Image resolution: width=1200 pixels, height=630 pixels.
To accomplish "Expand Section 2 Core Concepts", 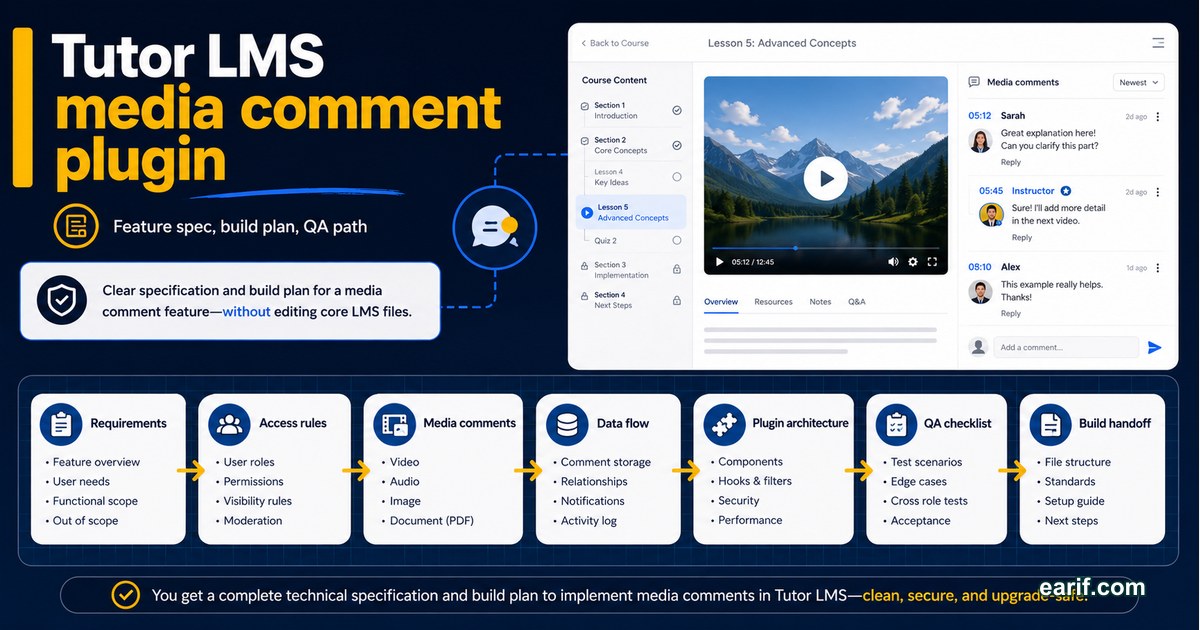I will pyautogui.click(x=631, y=146).
